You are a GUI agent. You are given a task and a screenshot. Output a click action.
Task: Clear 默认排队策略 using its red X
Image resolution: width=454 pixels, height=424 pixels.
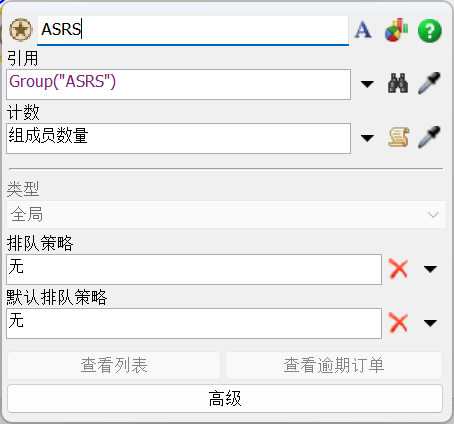tap(398, 323)
